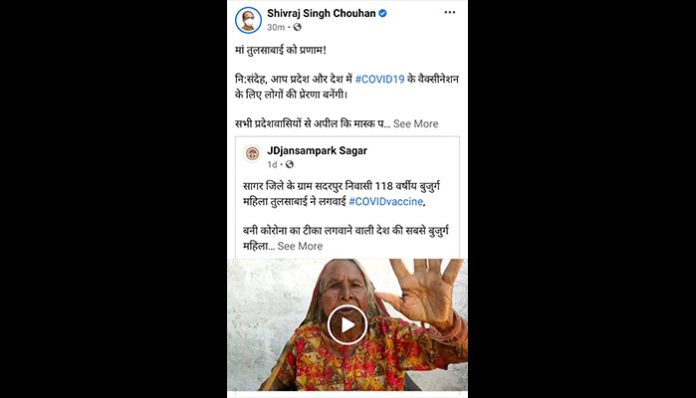Open the #COVID19 hashtag
Viewport: 696px width, 398px height.
click(380, 79)
